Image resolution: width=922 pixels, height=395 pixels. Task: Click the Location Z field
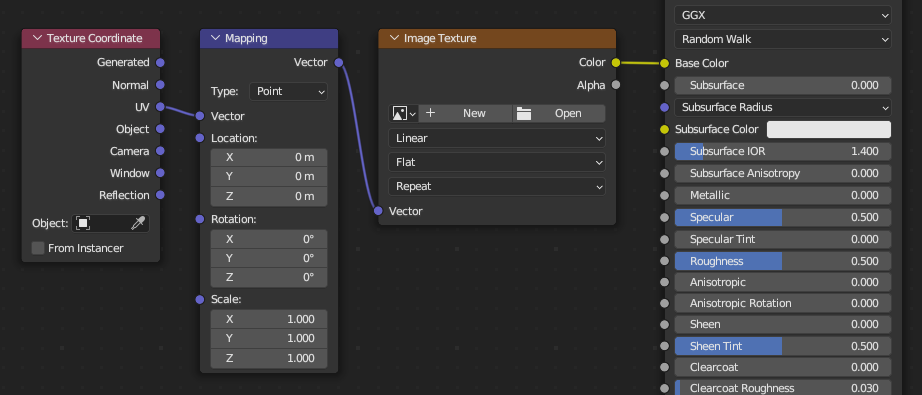click(269, 196)
